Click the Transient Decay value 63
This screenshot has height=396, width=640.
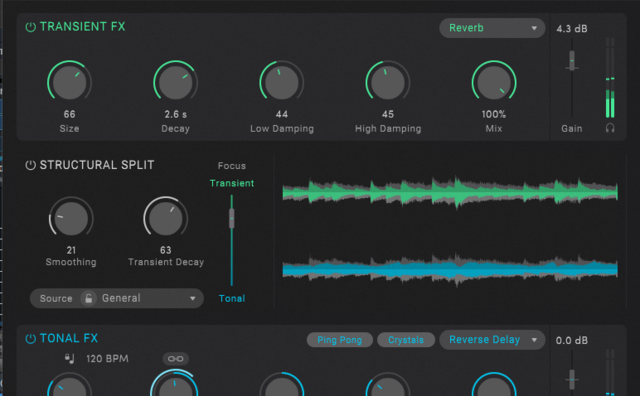pyautogui.click(x=165, y=250)
